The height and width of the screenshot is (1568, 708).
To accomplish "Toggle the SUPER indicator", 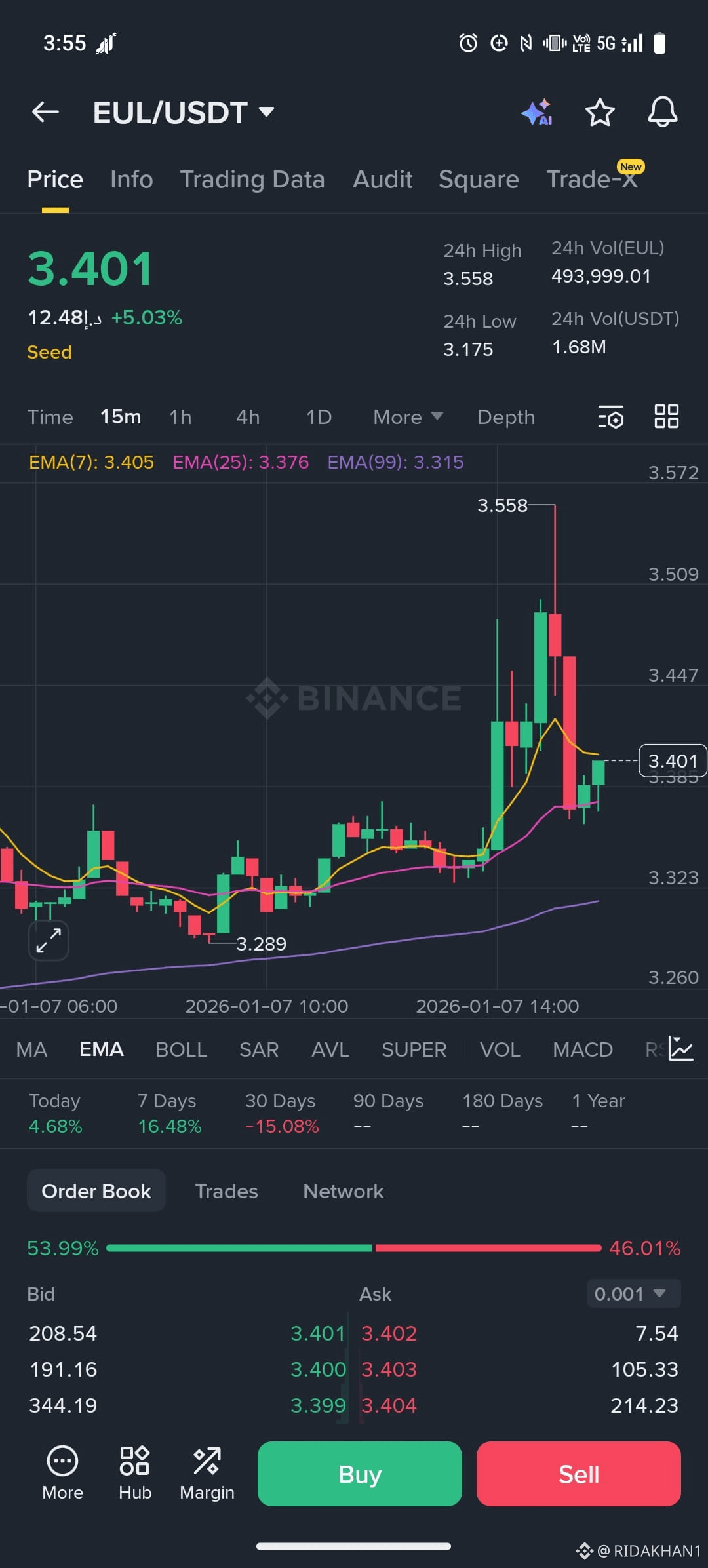I will (414, 1049).
